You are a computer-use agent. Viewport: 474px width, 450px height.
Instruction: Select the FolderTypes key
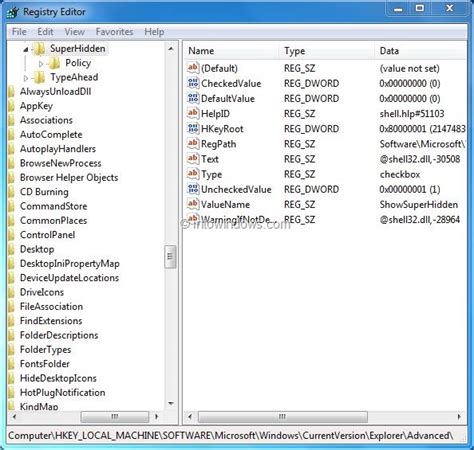[x=45, y=349]
